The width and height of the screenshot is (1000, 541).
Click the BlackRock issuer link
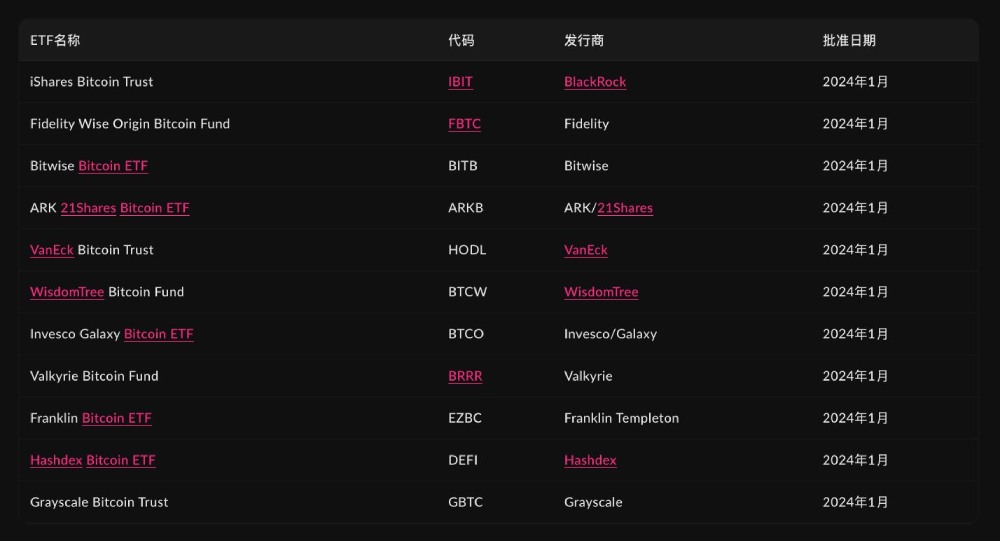[x=595, y=82]
